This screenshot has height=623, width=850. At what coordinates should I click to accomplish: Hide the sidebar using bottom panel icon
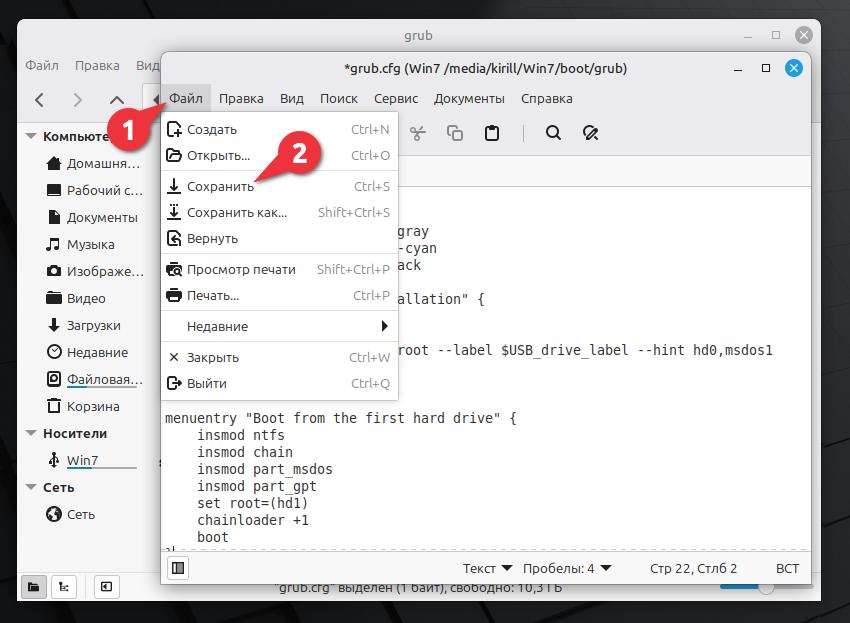[x=106, y=587]
